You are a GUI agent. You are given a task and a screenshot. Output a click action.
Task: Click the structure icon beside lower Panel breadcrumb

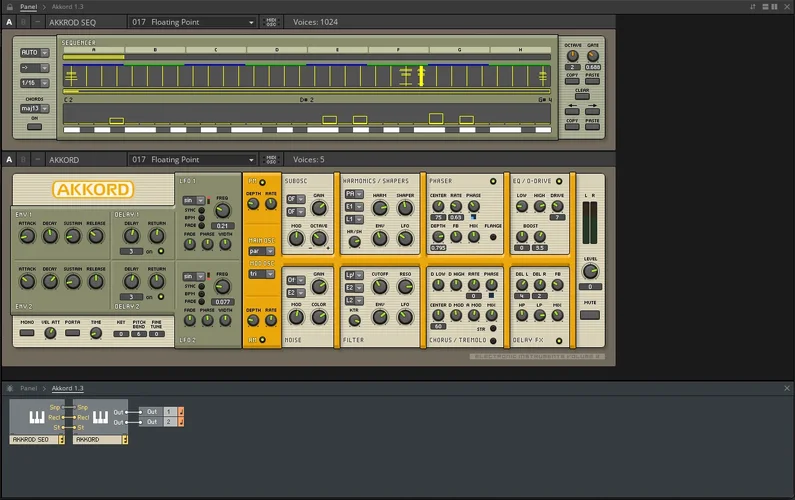(x=9, y=388)
